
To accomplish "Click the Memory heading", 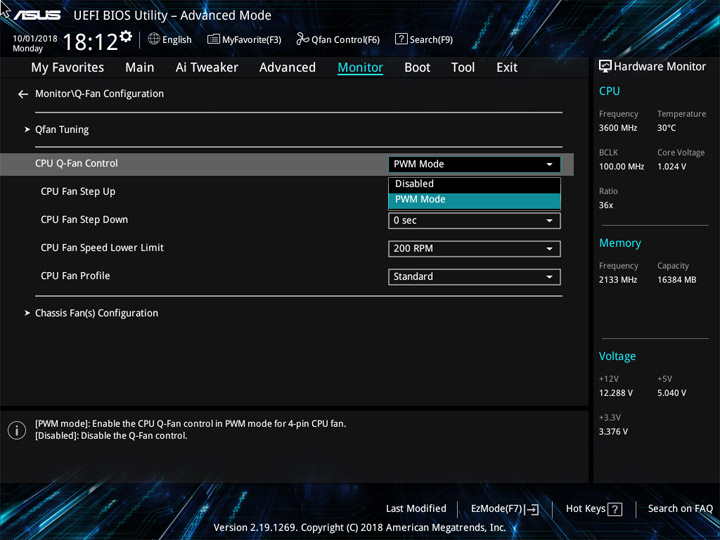I will tap(620, 243).
